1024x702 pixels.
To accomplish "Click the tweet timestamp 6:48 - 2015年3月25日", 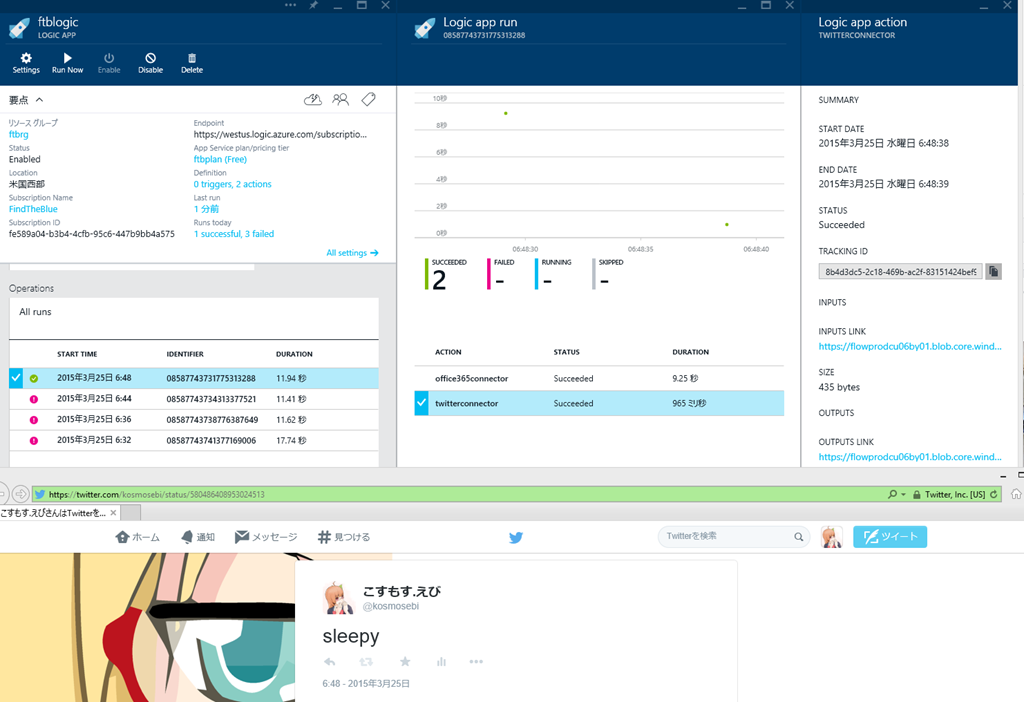I will [x=366, y=684].
